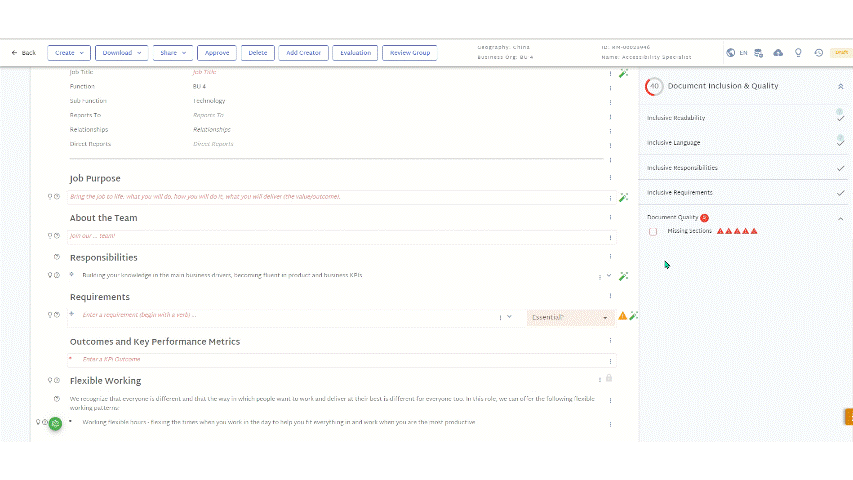Click the red warning triangles beside Missing Sections
Viewport: 853px width, 480px height.
737,231
